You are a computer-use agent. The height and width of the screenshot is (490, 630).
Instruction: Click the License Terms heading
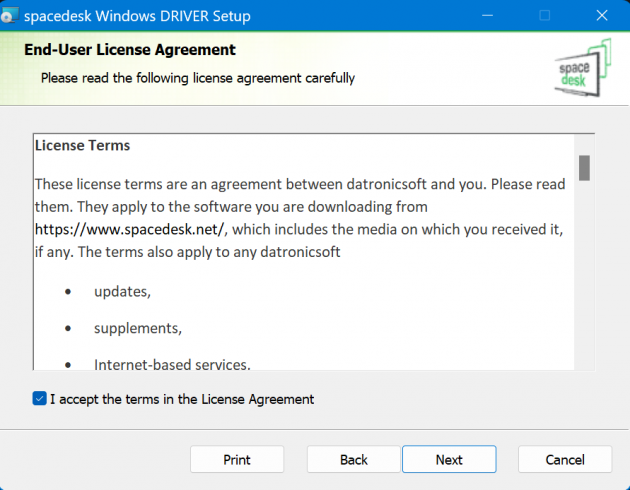[83, 145]
